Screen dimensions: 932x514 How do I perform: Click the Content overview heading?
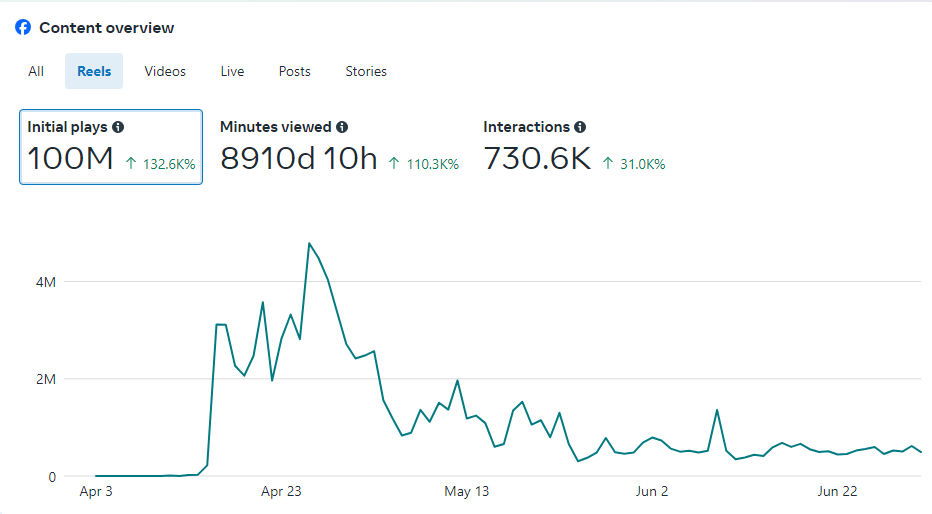(x=106, y=28)
